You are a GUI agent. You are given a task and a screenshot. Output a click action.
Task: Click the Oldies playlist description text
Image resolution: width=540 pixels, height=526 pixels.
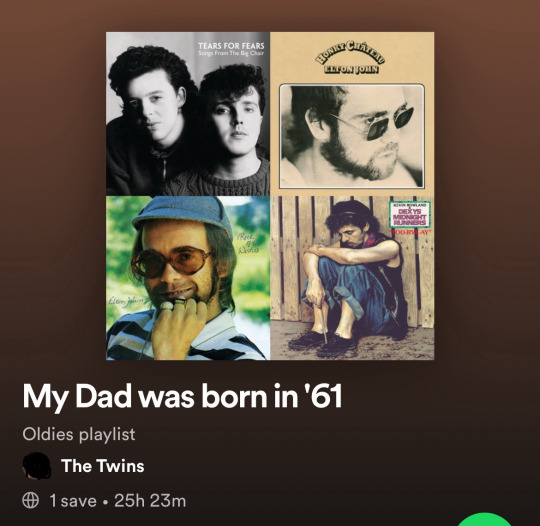tap(79, 434)
